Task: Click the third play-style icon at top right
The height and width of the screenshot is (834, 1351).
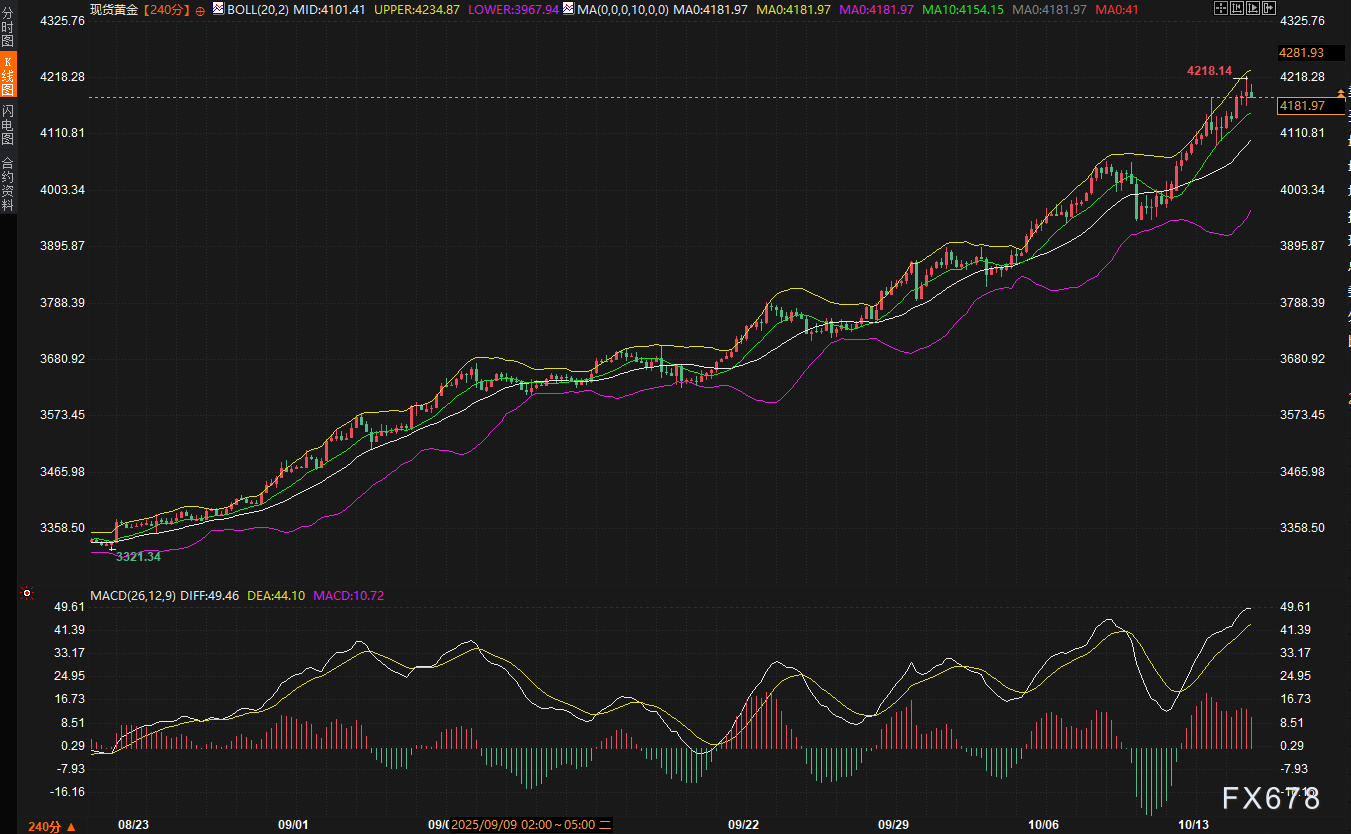Action: (x=1251, y=9)
